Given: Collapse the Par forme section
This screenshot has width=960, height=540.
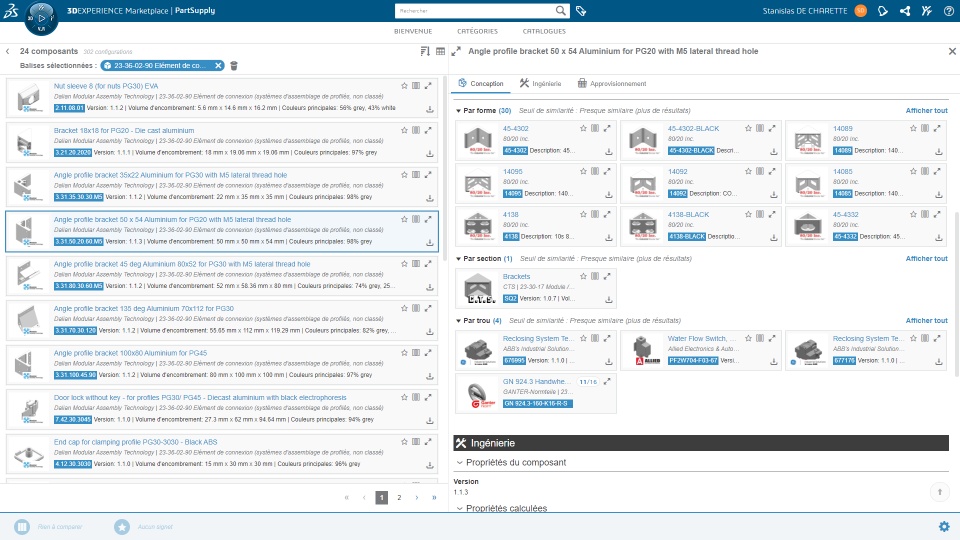Looking at the screenshot, I should [458, 111].
